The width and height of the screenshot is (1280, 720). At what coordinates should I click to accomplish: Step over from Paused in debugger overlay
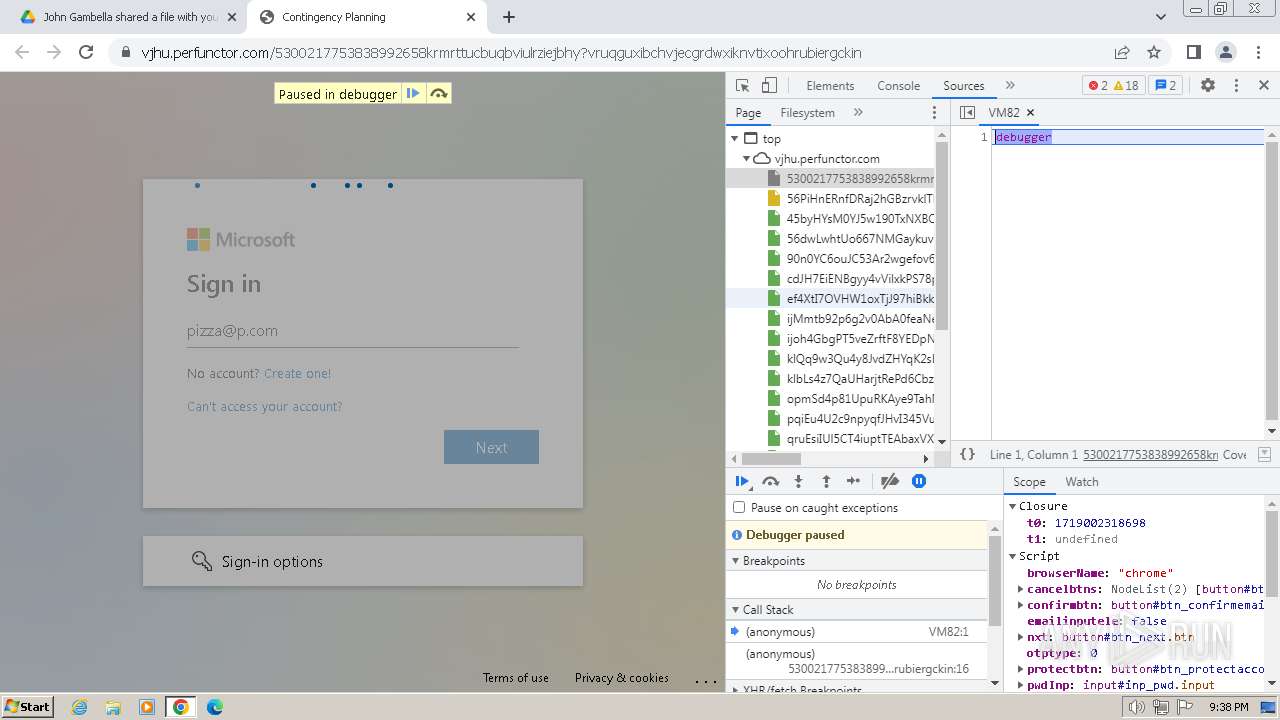[x=438, y=94]
